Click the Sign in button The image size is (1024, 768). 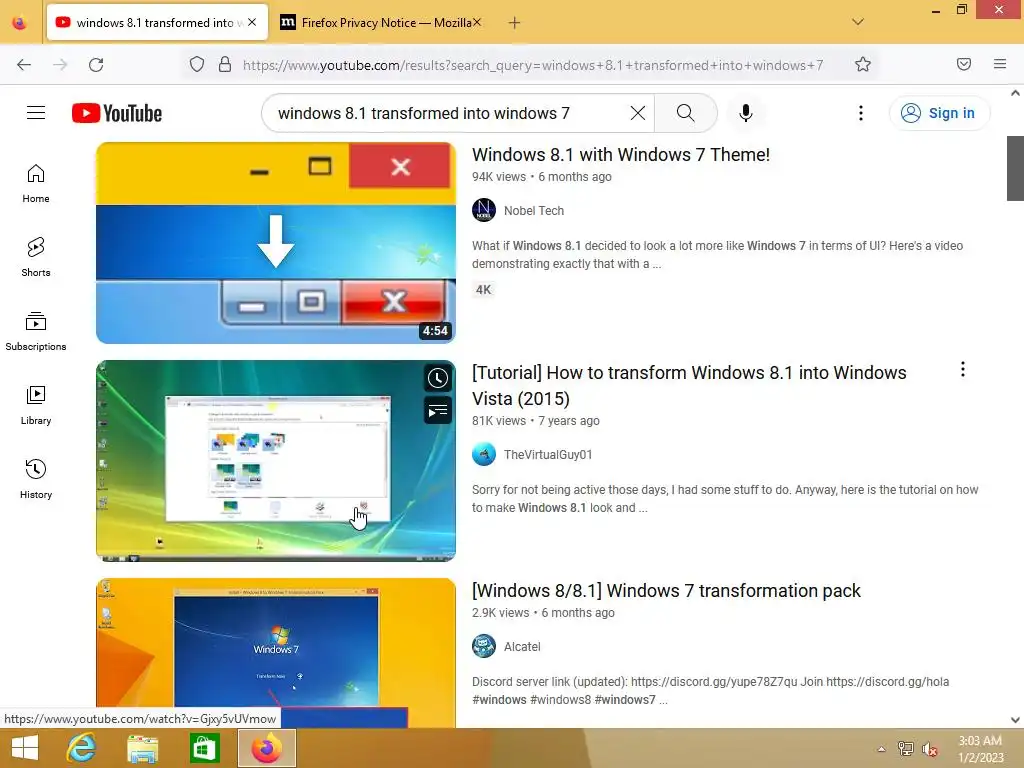(x=939, y=113)
